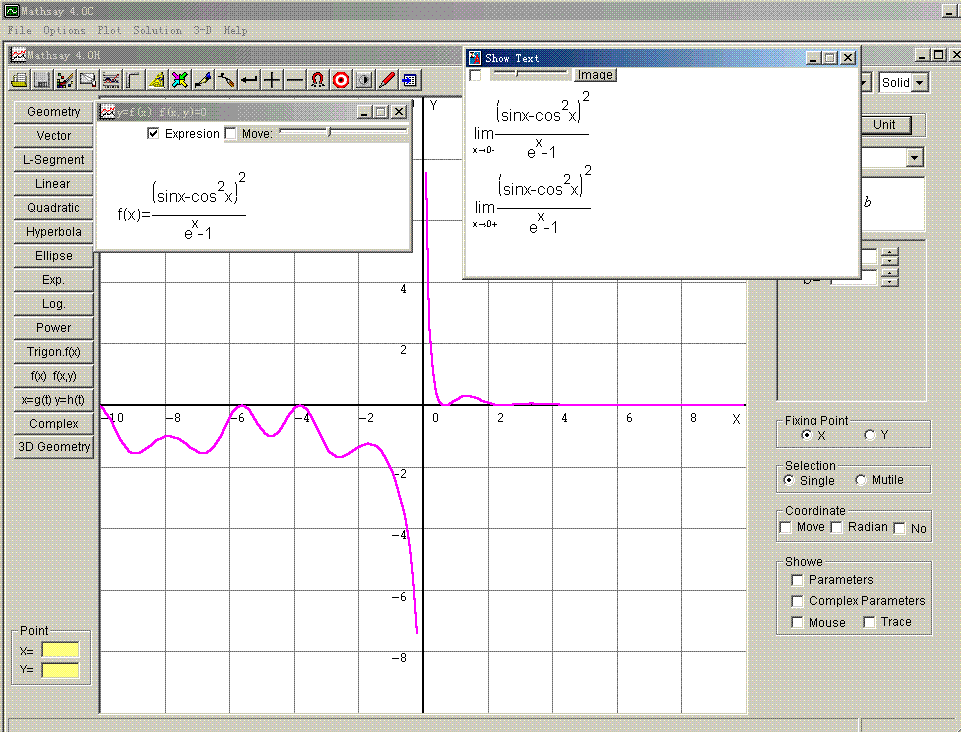Click the red target circle icon

pyautogui.click(x=341, y=80)
